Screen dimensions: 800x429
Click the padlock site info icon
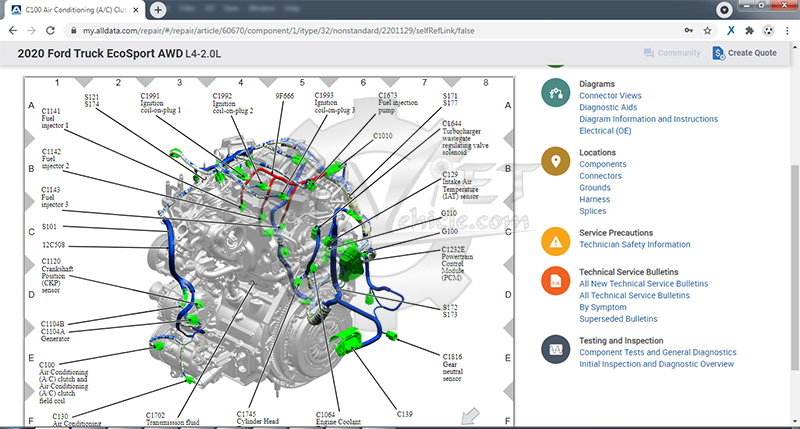point(74,31)
